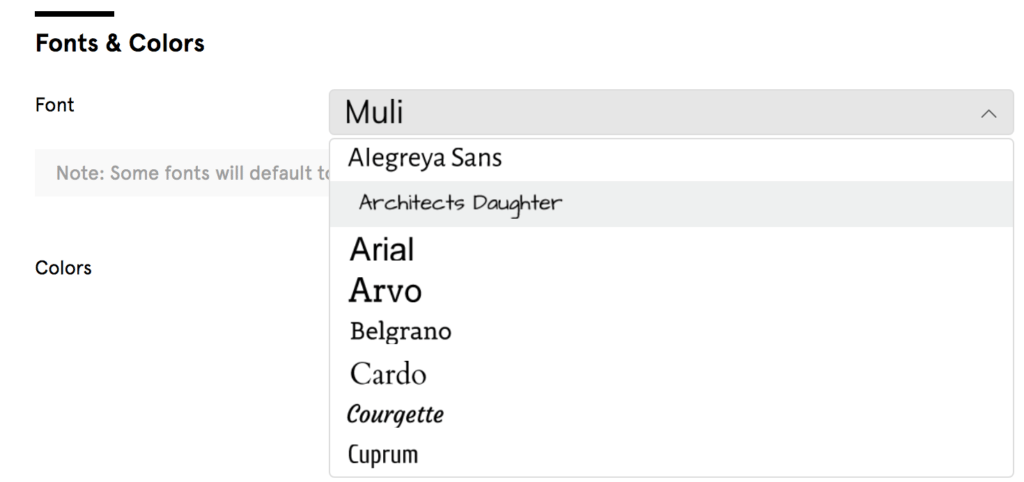This screenshot has width=1024, height=482.
Task: Click the Font field label
Action: click(x=55, y=105)
